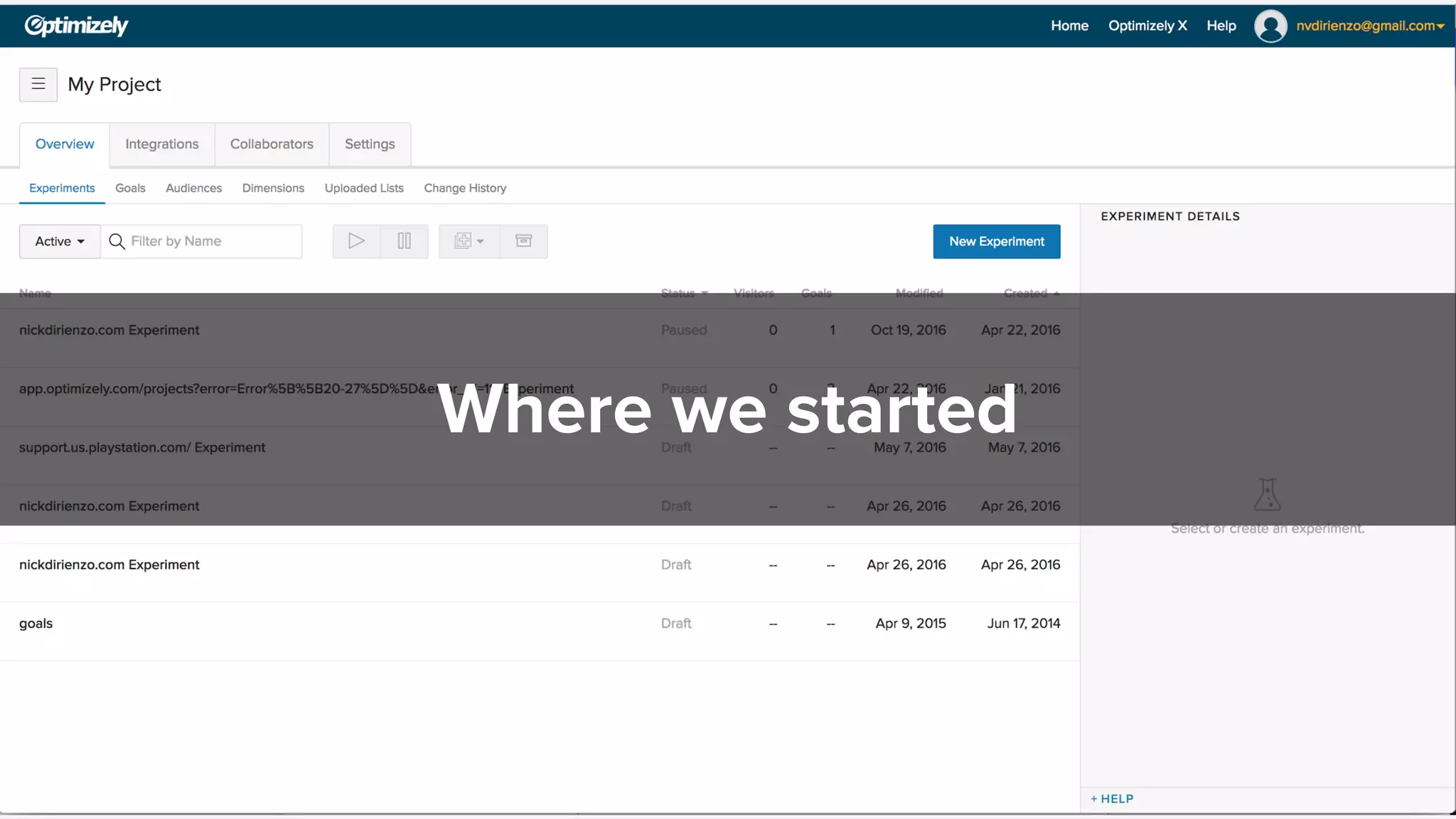Click the search magnifier icon
1456x819 pixels.
click(x=117, y=242)
